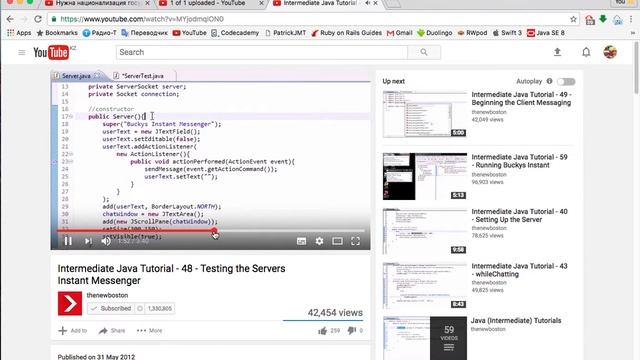Open RWpod bookmark

click(472, 33)
